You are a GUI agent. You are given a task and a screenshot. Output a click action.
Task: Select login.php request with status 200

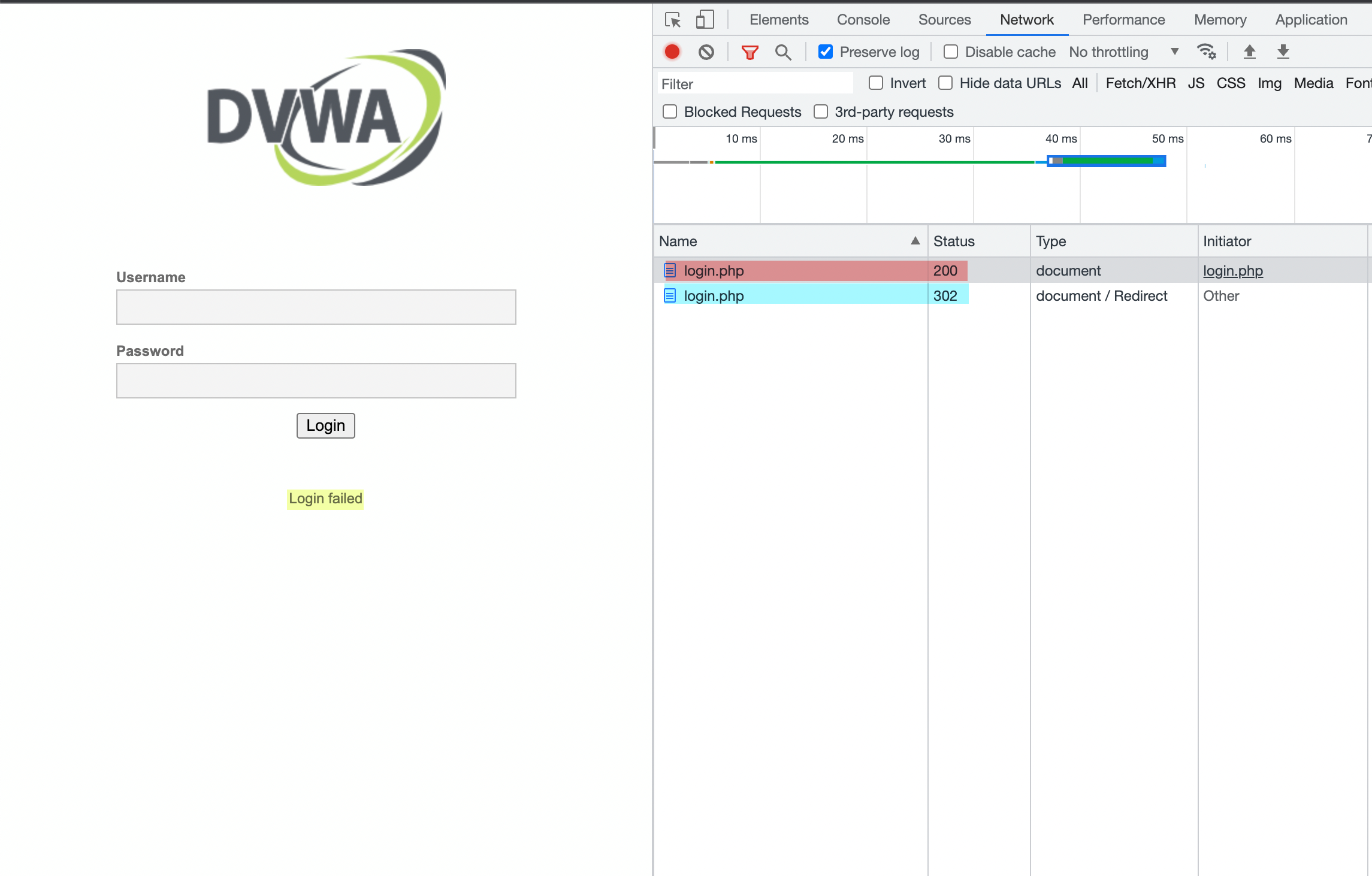1011,271
